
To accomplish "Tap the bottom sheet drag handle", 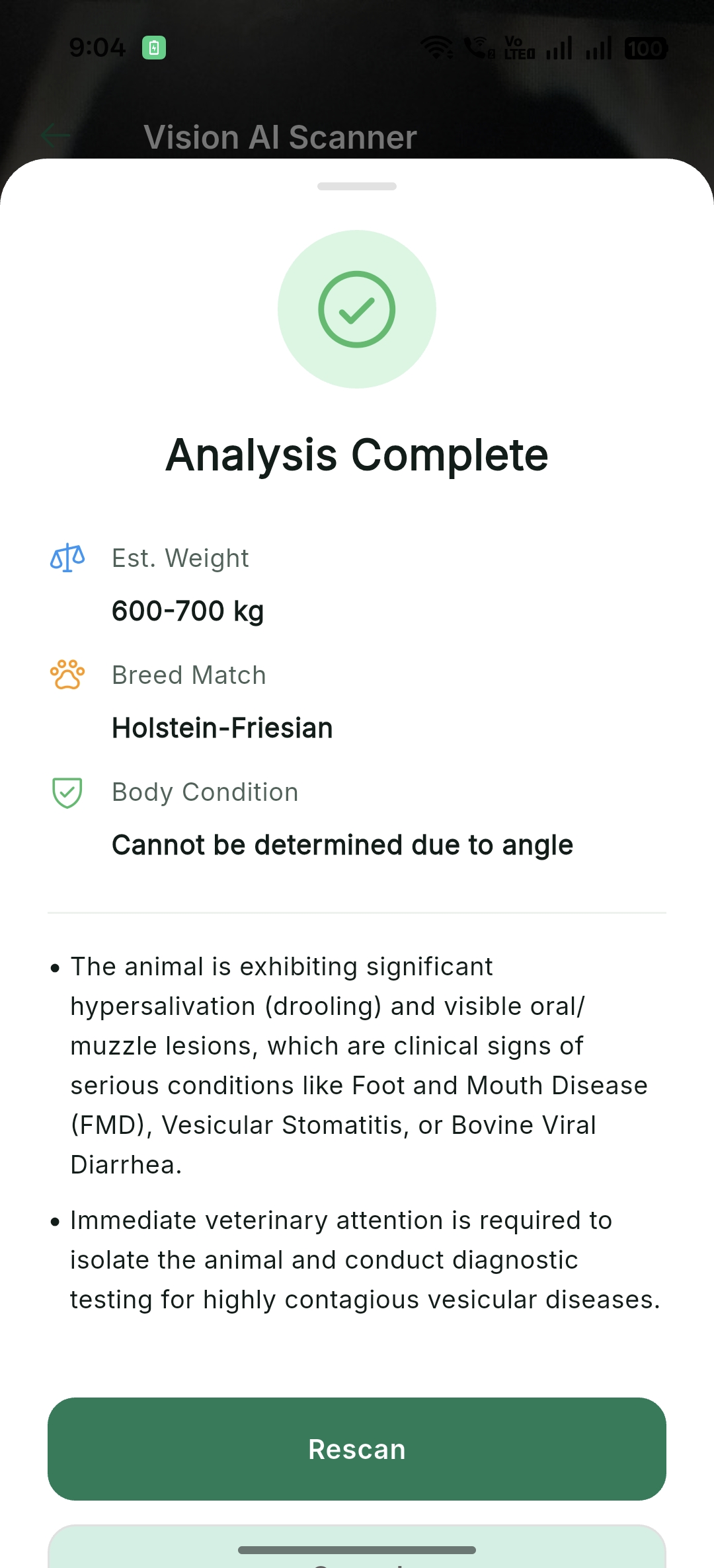I will pos(357,186).
